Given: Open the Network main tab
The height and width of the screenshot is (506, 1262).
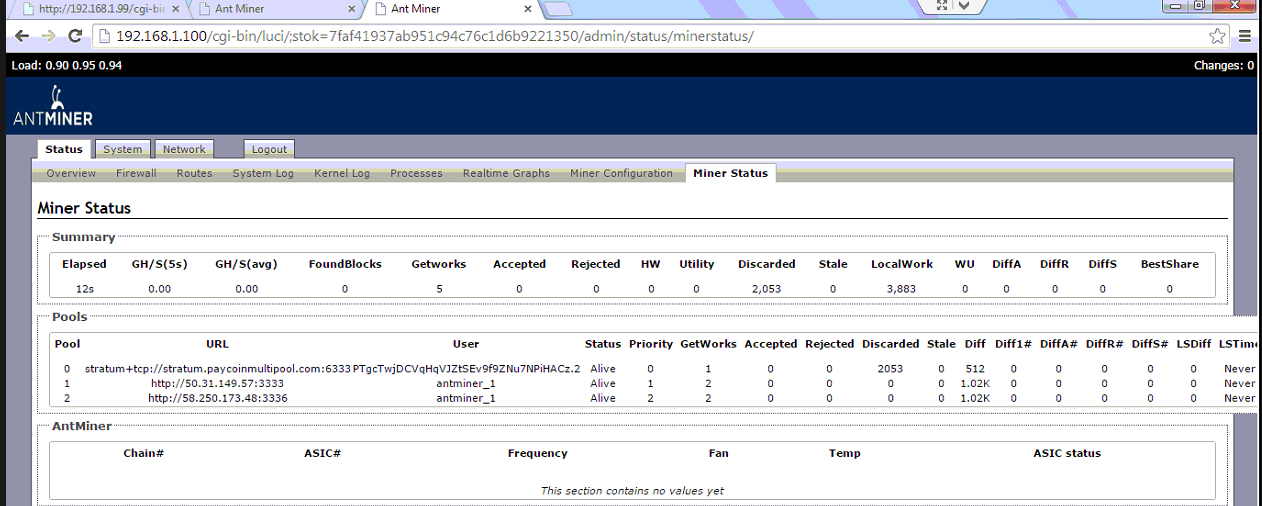Looking at the screenshot, I should coord(184,149).
